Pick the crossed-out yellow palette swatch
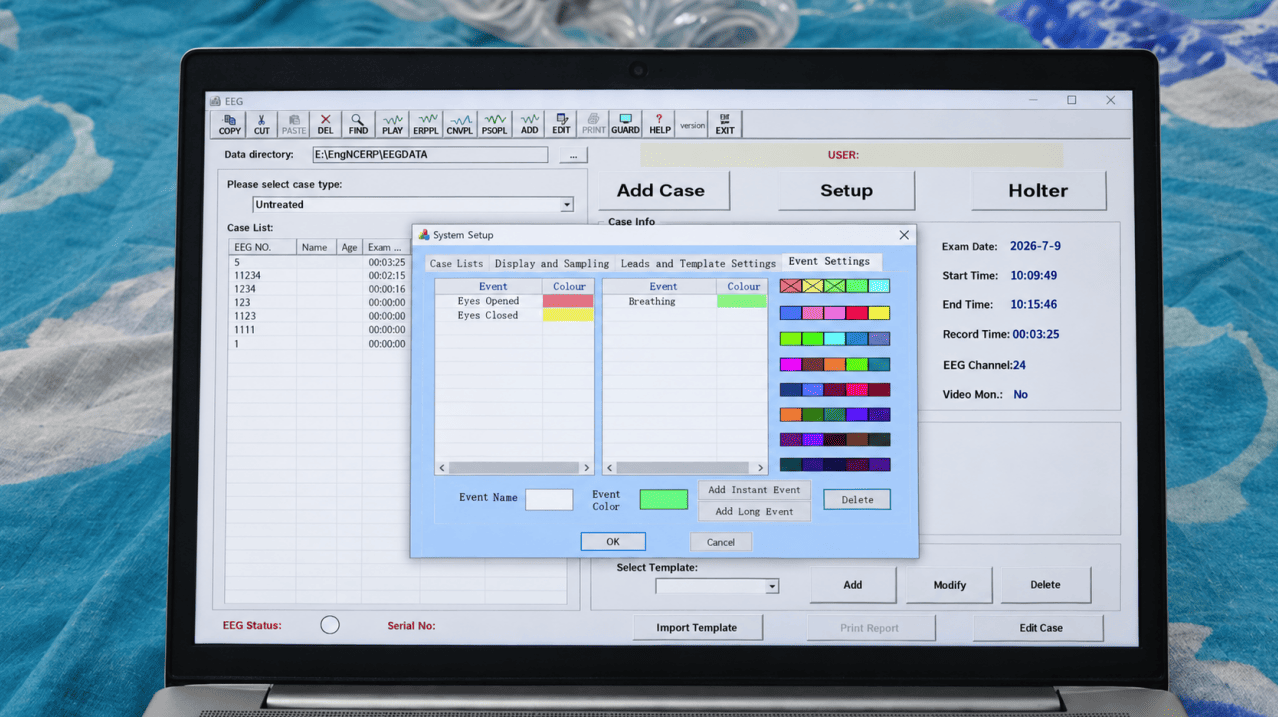This screenshot has width=1278, height=717. click(813, 286)
